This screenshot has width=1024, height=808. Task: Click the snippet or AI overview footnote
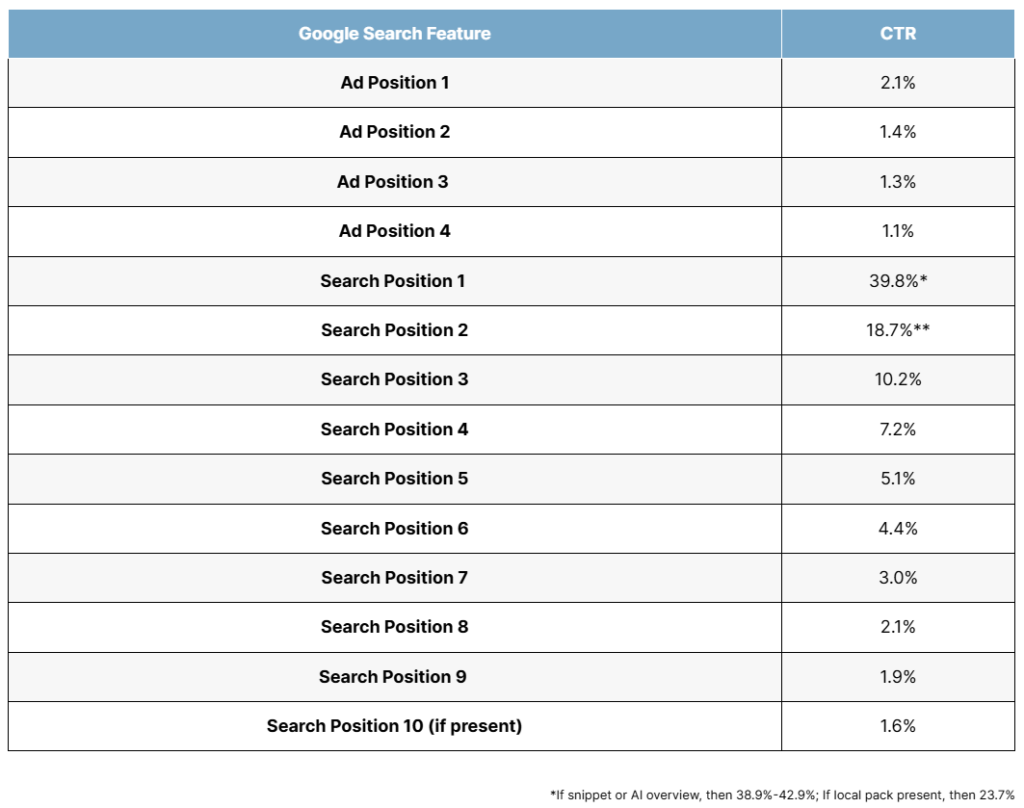point(782,795)
